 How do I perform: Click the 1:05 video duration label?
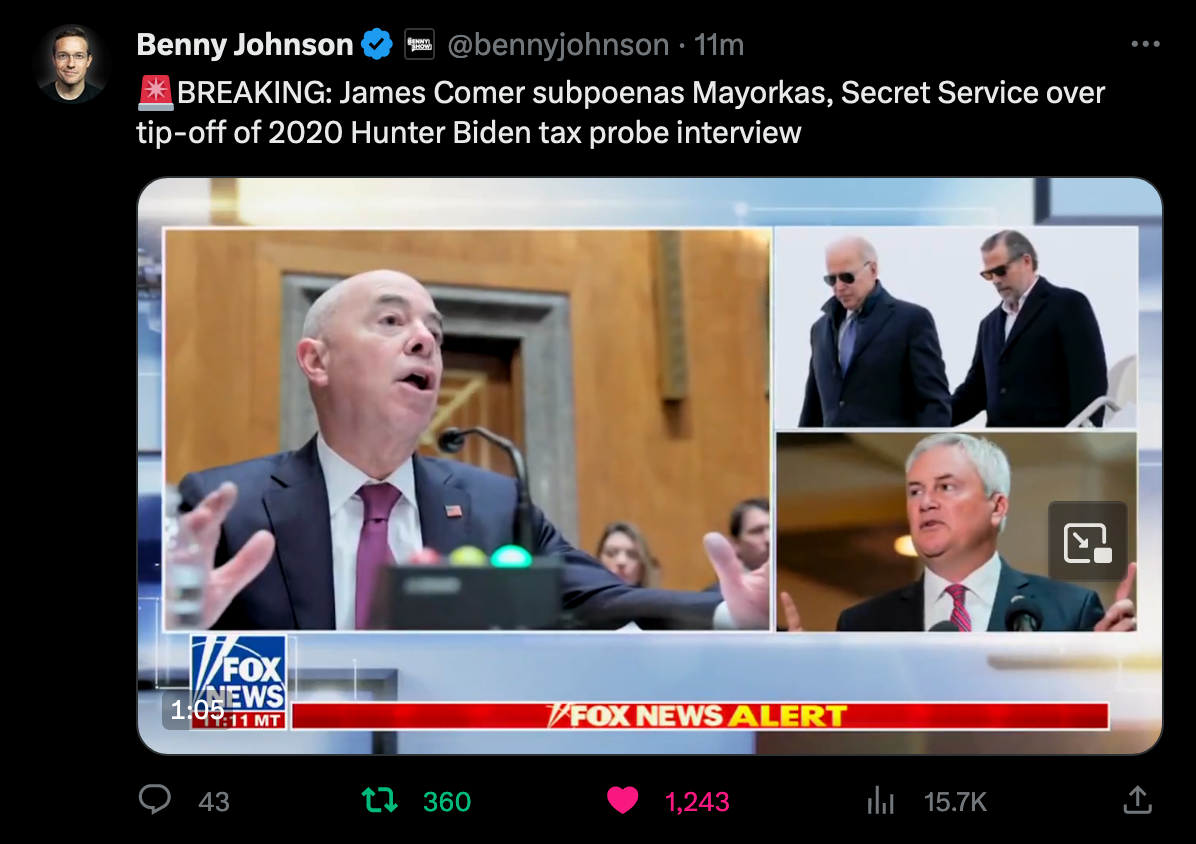[197, 710]
